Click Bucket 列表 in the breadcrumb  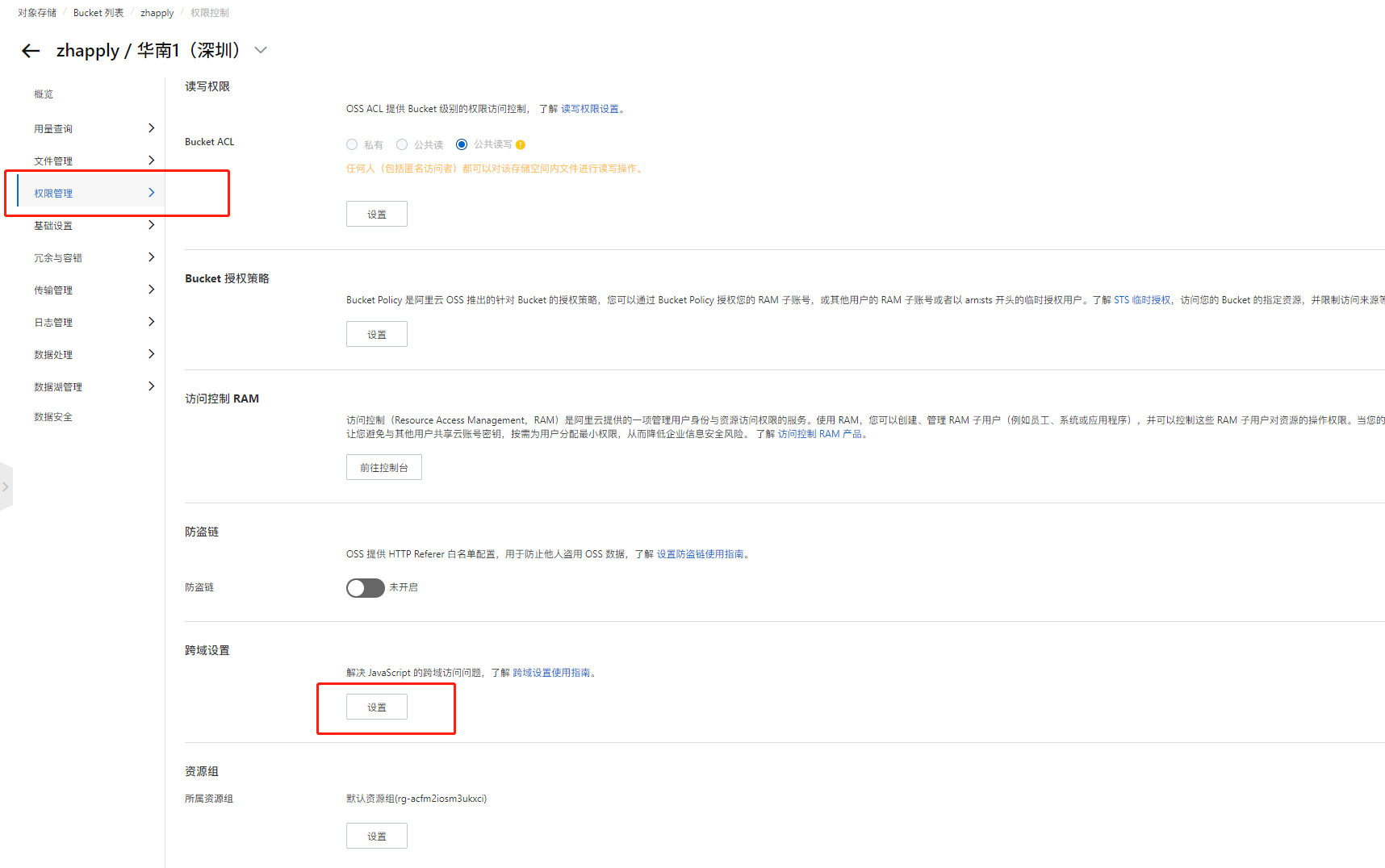pos(98,13)
